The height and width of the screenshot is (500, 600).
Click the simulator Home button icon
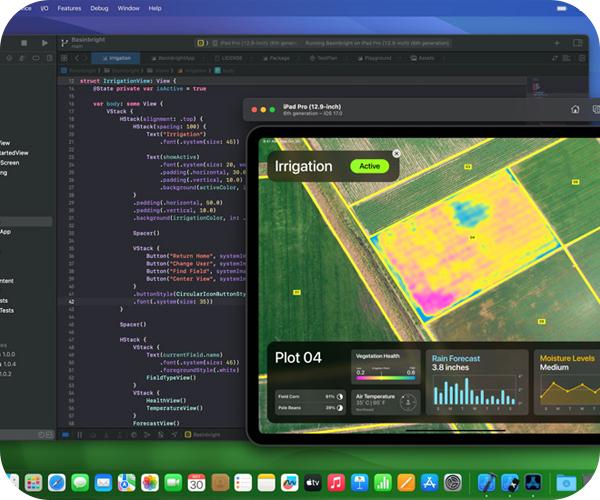(x=575, y=109)
